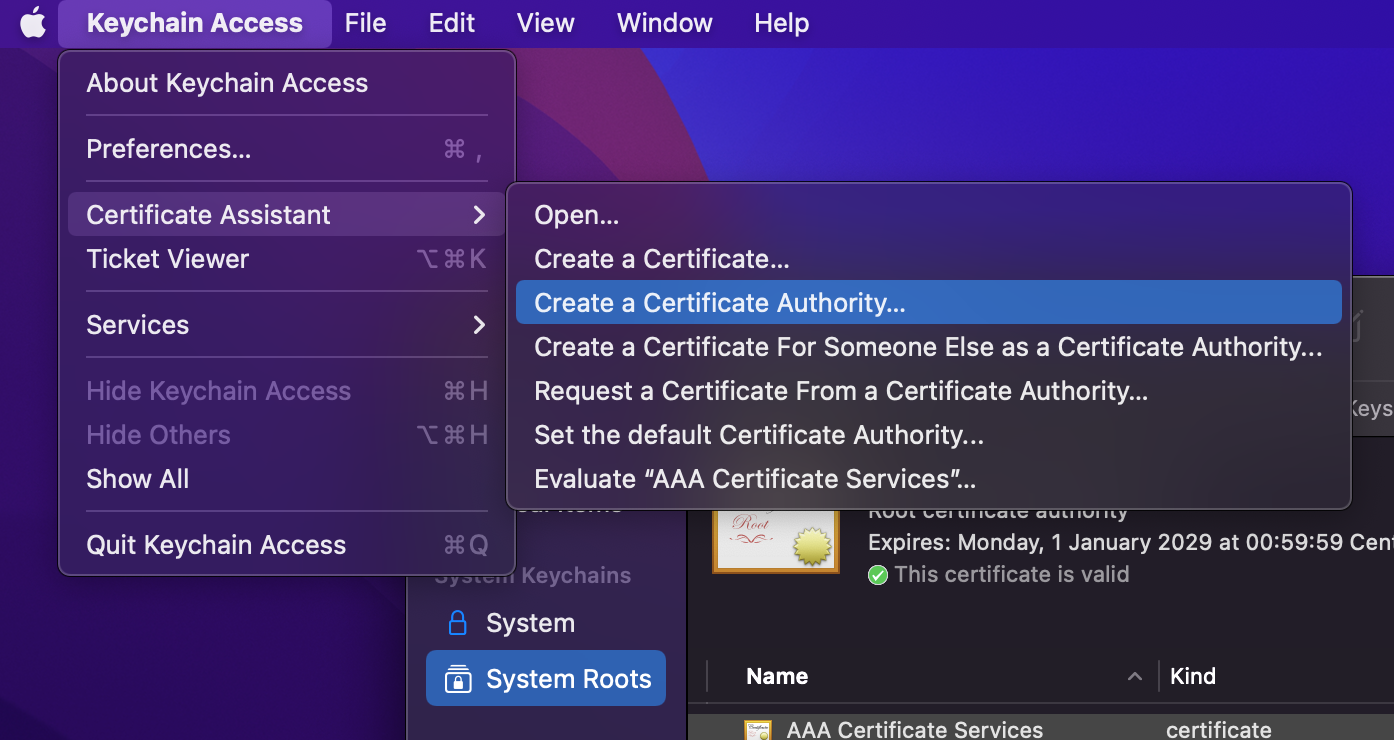This screenshot has width=1394, height=740.
Task: Open Preferences from Keychain Access menu
Action: pos(168,149)
